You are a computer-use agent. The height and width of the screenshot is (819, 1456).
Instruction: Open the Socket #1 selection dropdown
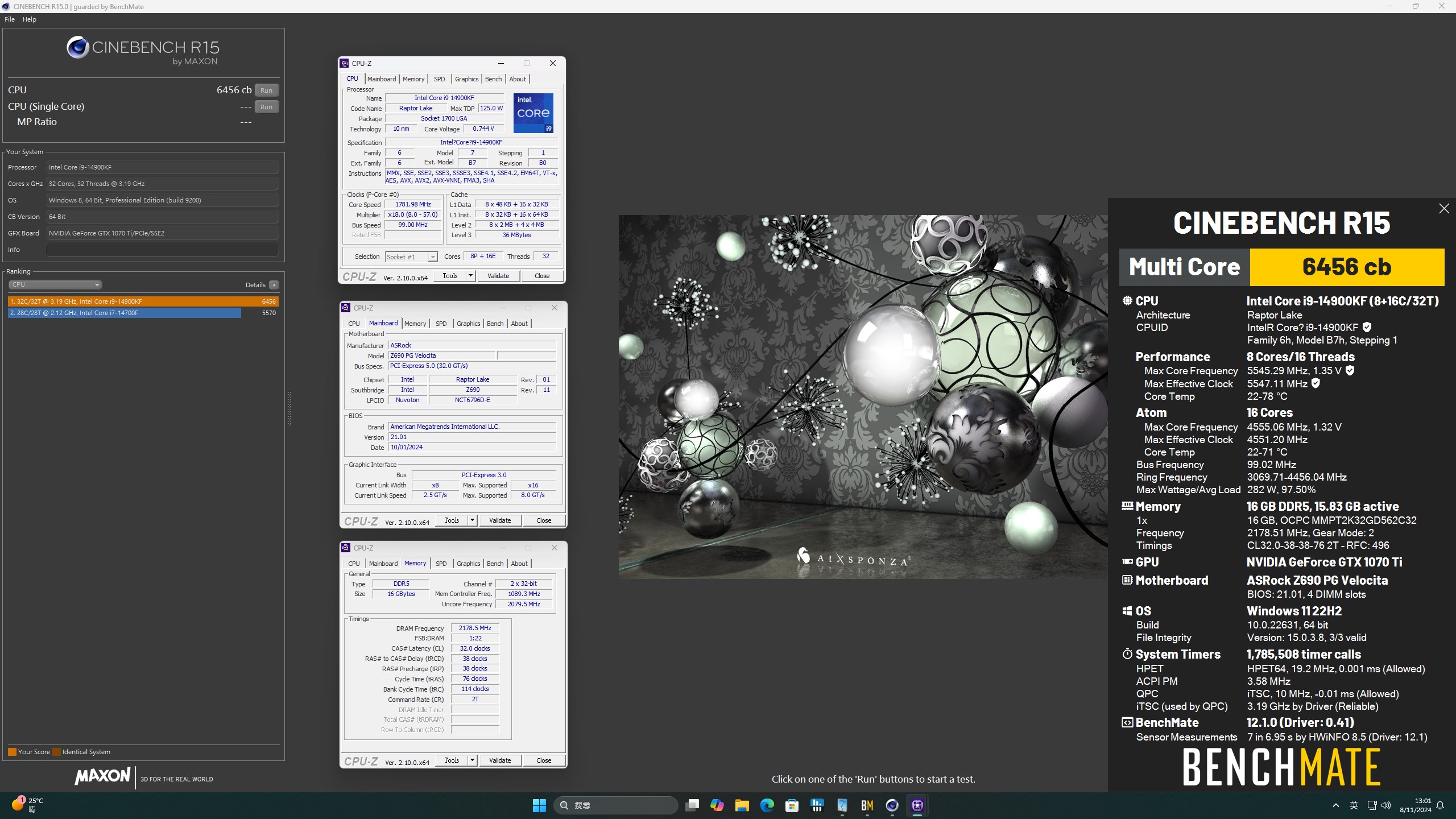pyautogui.click(x=411, y=257)
